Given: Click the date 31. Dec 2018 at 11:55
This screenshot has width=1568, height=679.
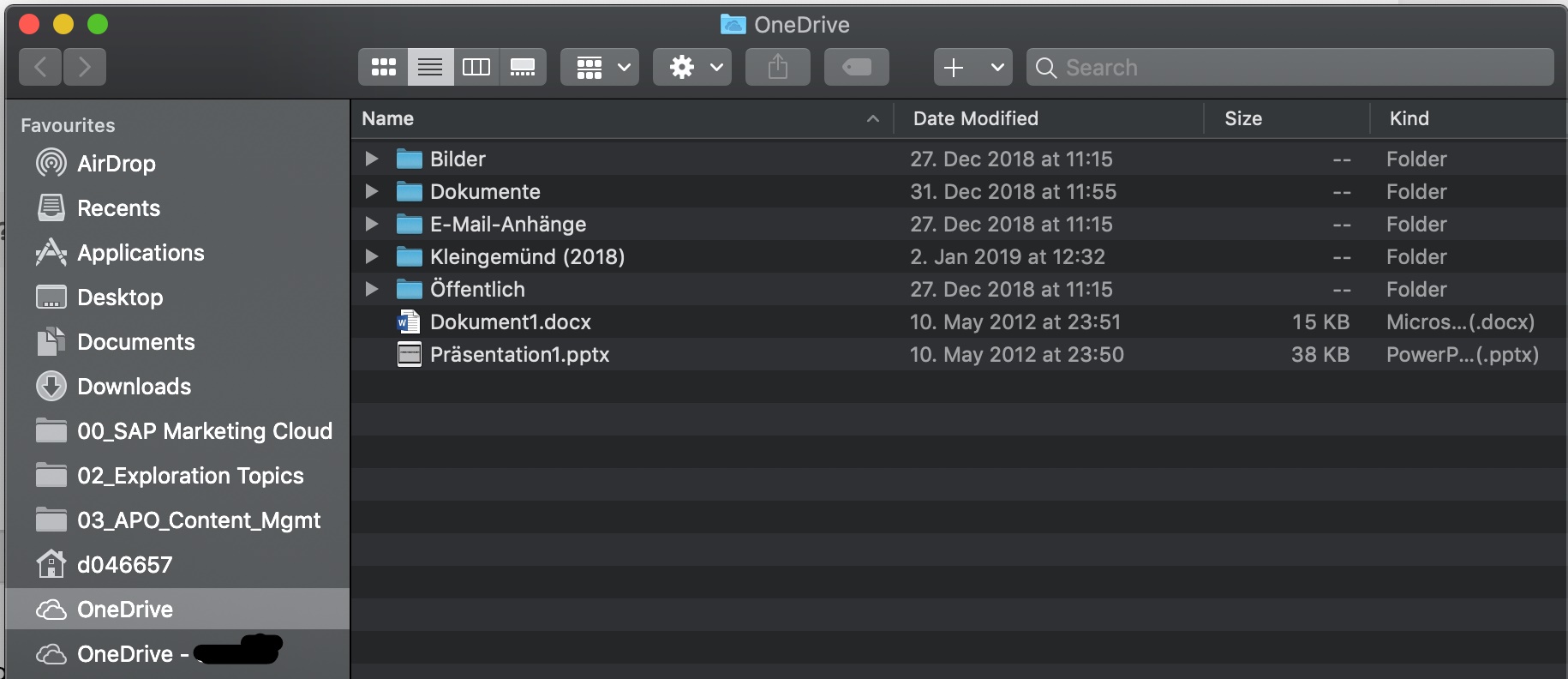Looking at the screenshot, I should pyautogui.click(x=1014, y=191).
